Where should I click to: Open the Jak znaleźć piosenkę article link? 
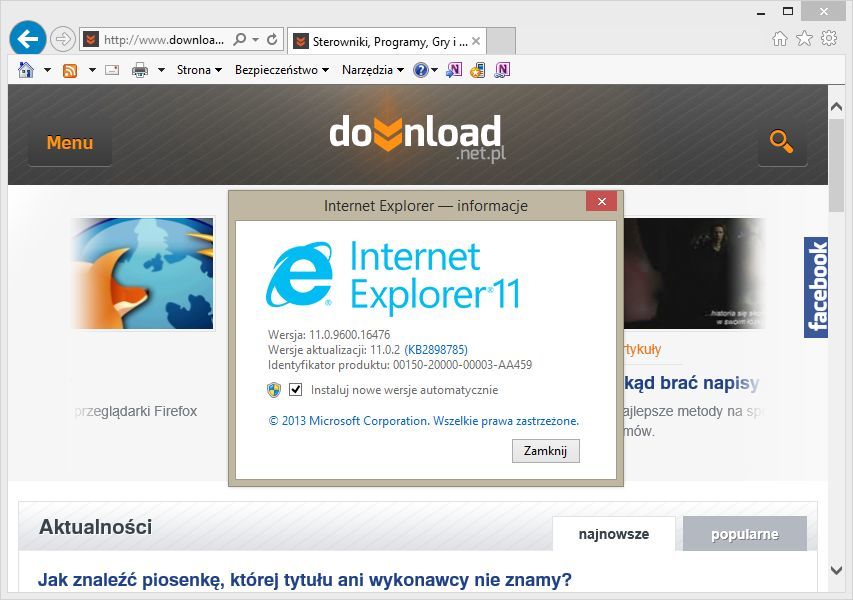305,579
